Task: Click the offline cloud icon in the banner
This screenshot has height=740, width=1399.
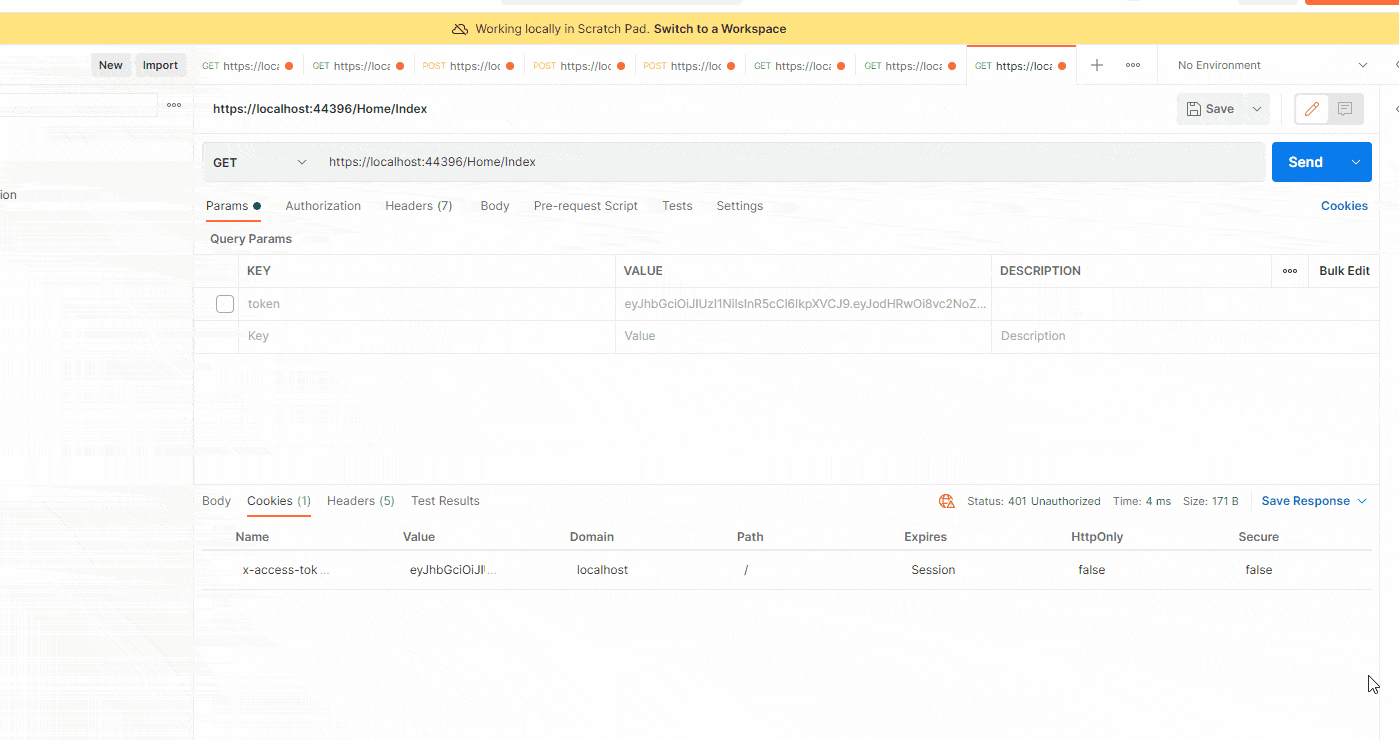Action: point(460,29)
